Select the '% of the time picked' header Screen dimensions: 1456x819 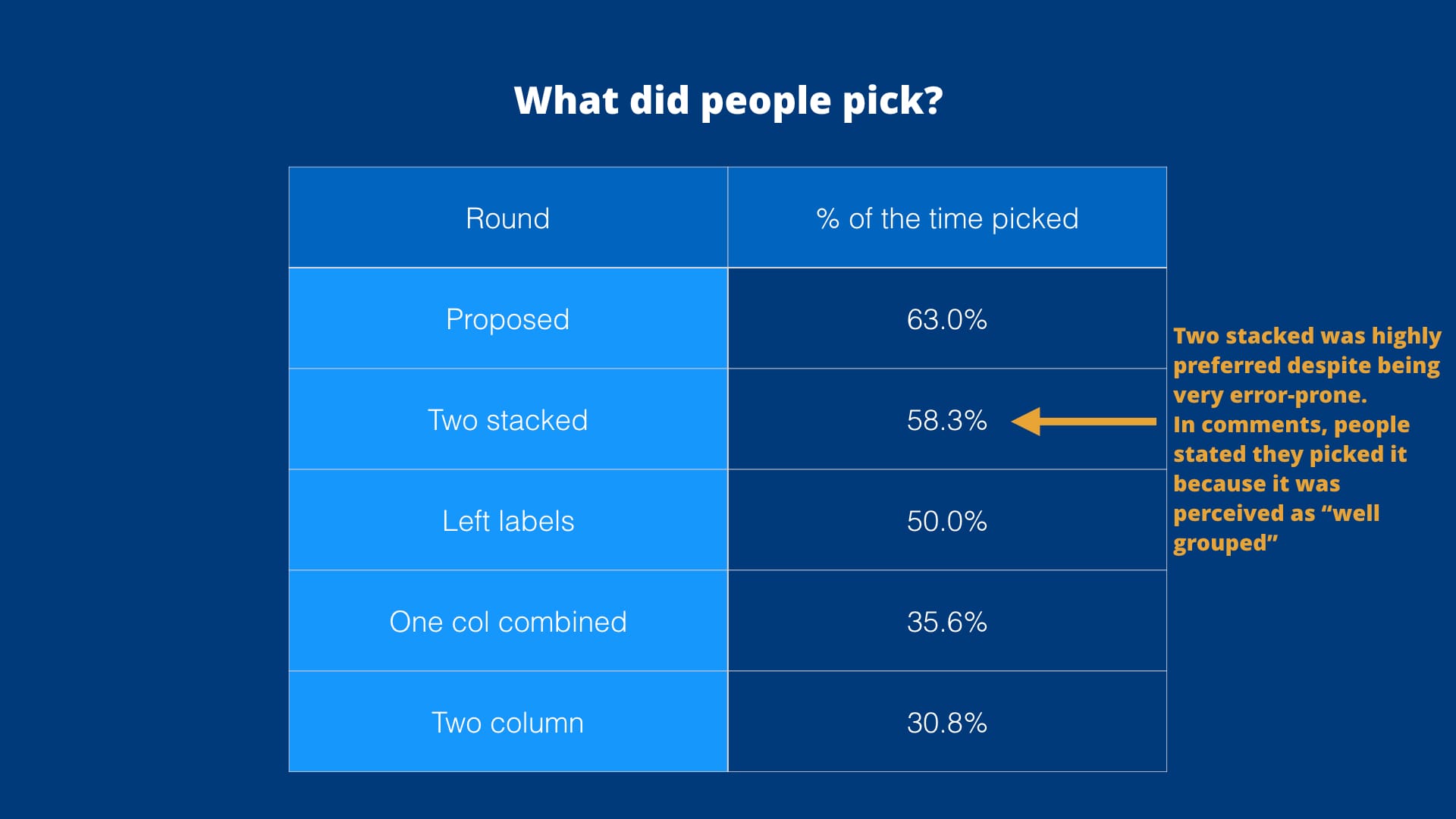click(946, 218)
